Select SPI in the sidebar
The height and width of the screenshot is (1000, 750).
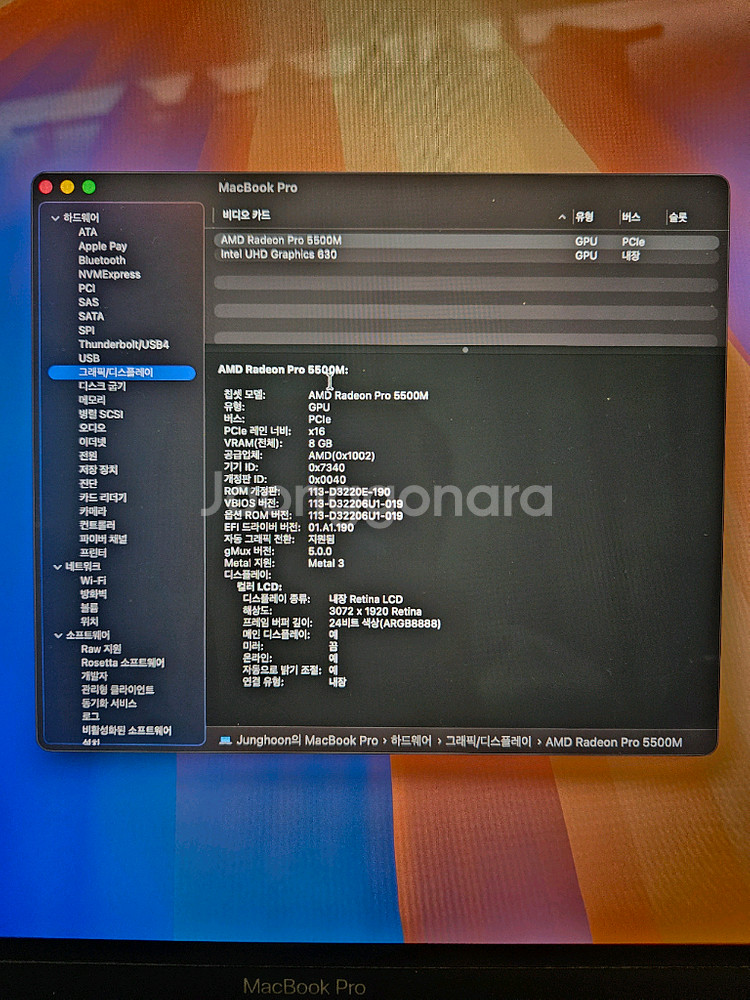click(86, 330)
